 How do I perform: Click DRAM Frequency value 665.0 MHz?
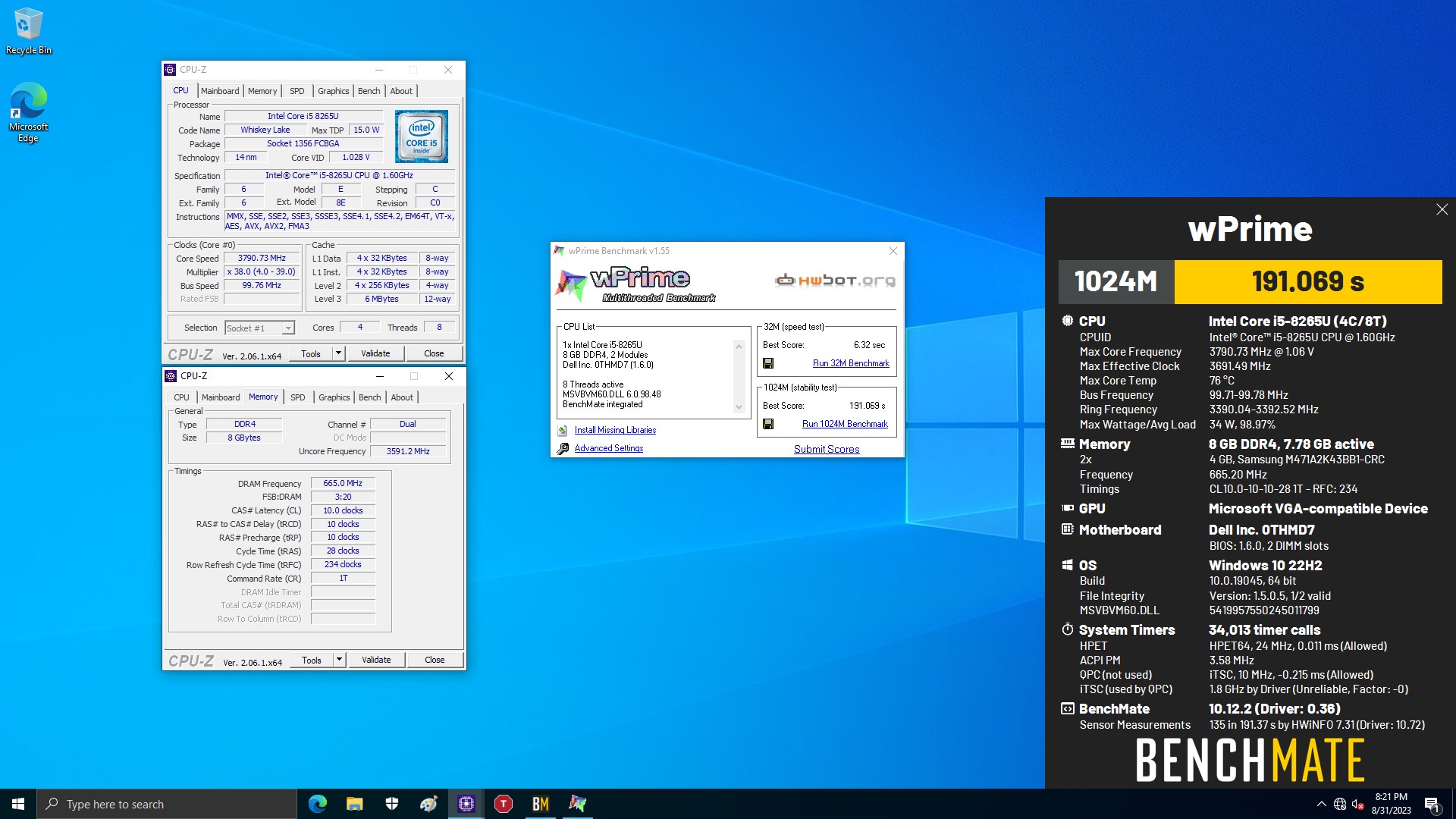pyautogui.click(x=343, y=483)
